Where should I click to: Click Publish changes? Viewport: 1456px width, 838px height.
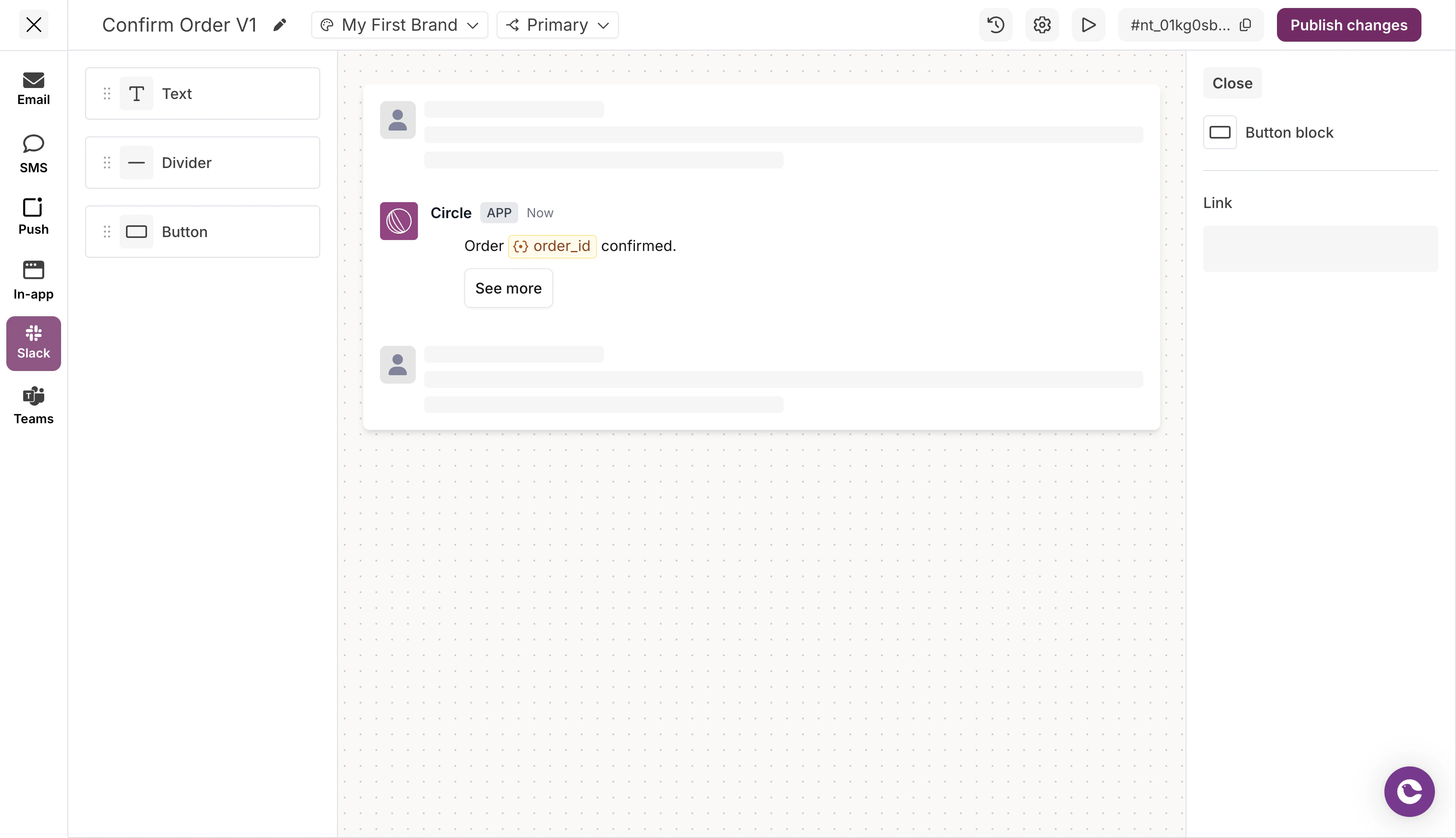1348,25
